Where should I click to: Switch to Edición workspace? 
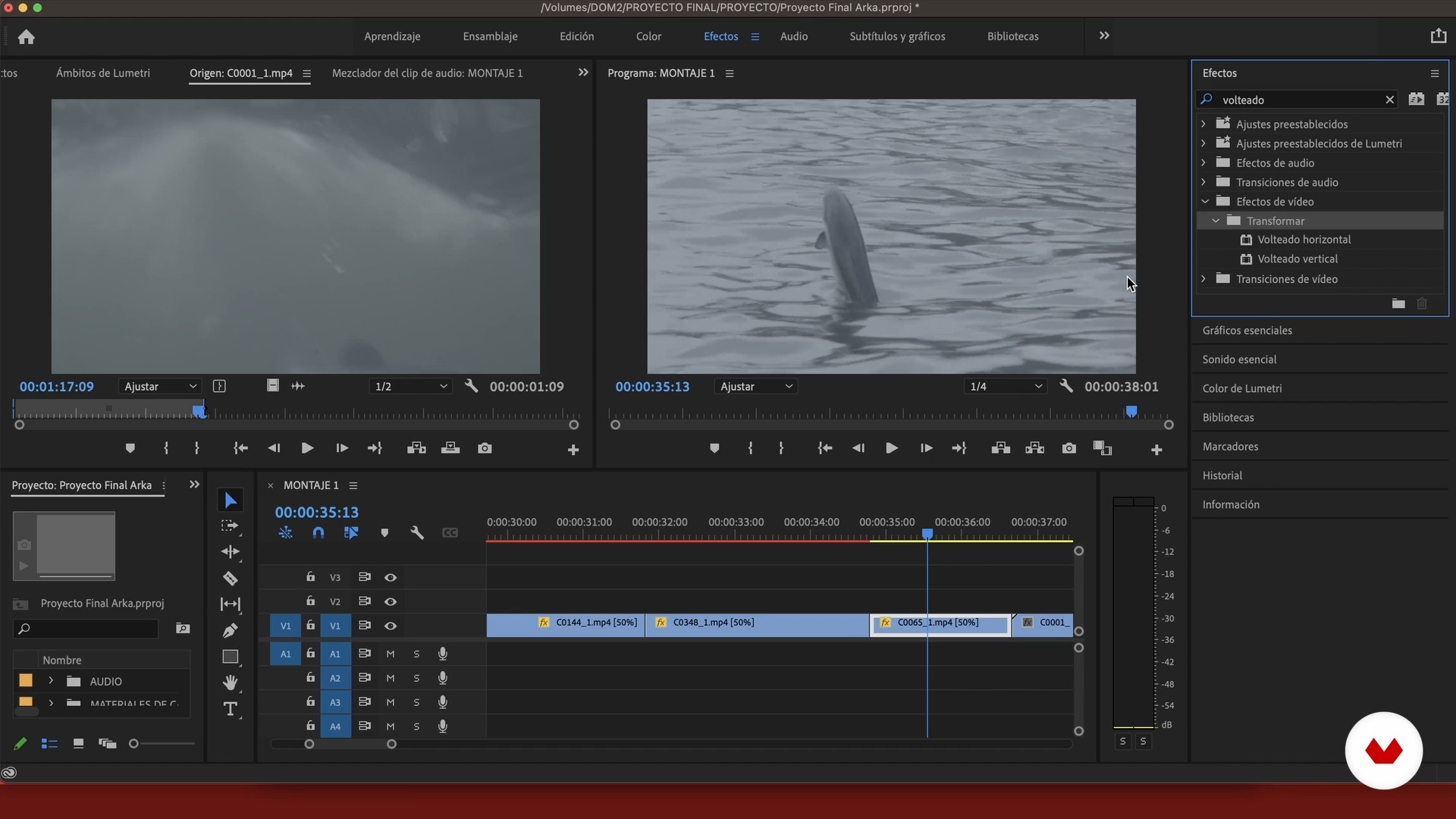coord(576,36)
